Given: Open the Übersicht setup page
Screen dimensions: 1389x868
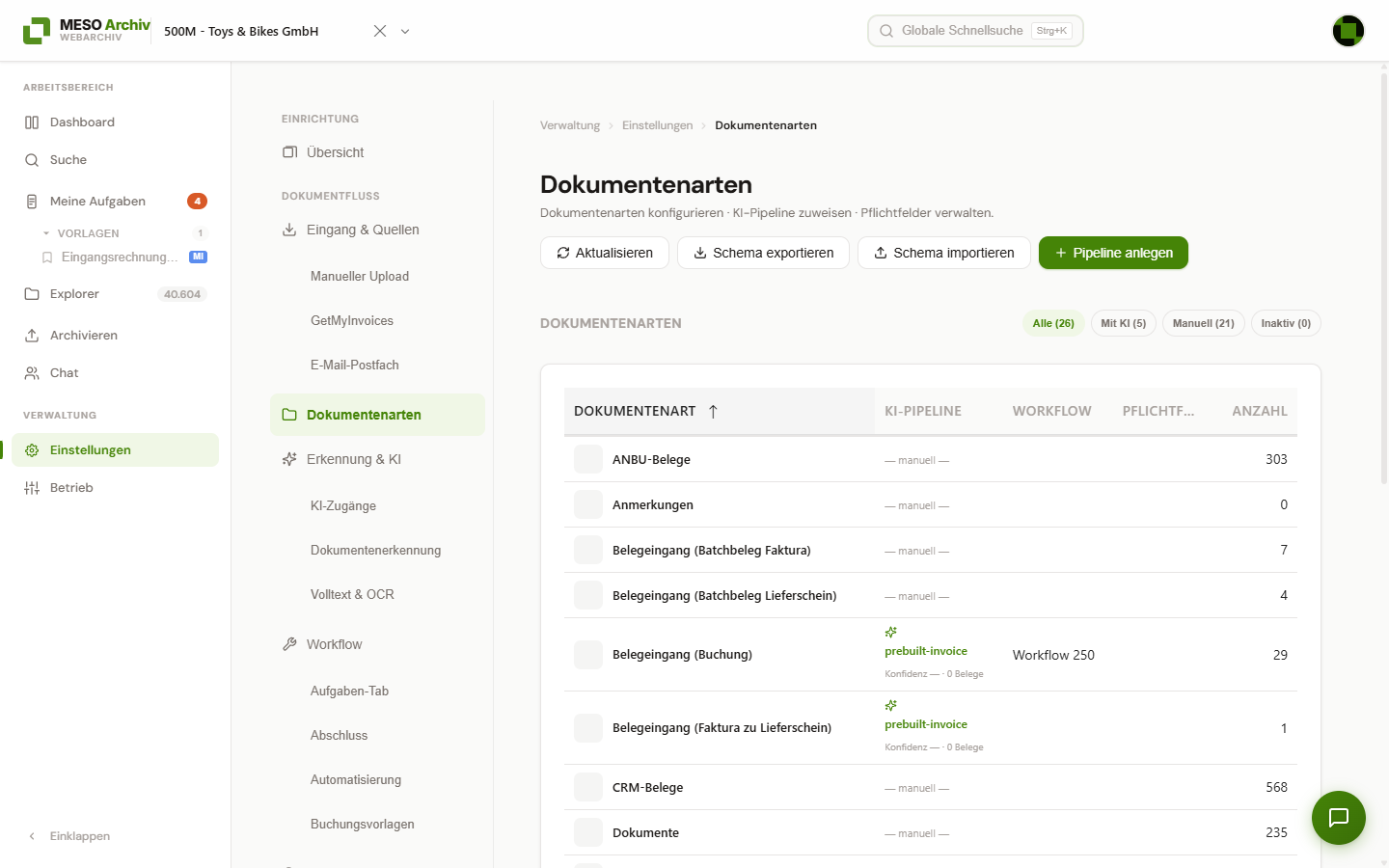Looking at the screenshot, I should tap(377, 152).
